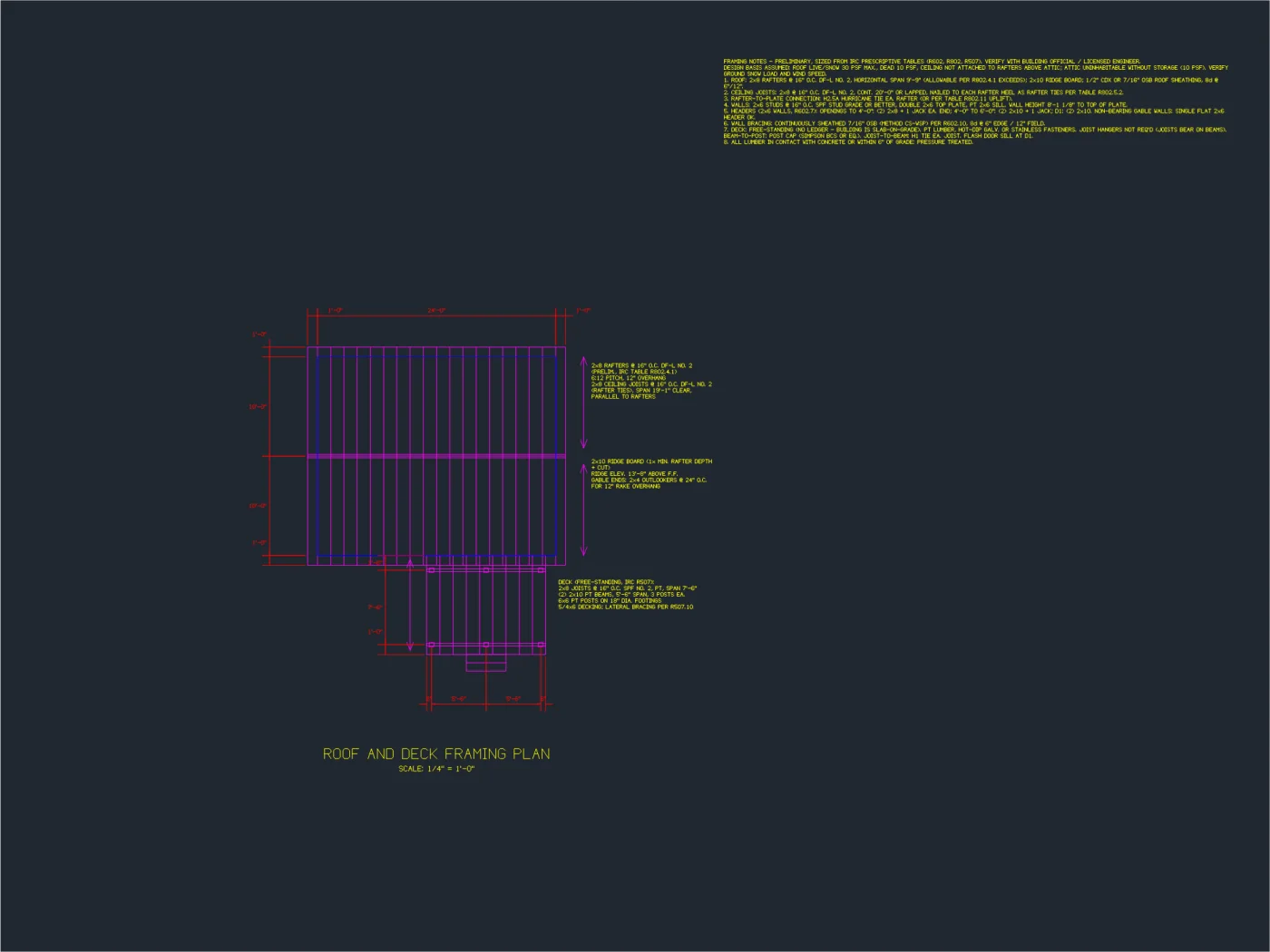Select the ROOF AND DECK FRAMING PLAN title
Image resolution: width=1270 pixels, height=952 pixels.
pyautogui.click(x=436, y=753)
